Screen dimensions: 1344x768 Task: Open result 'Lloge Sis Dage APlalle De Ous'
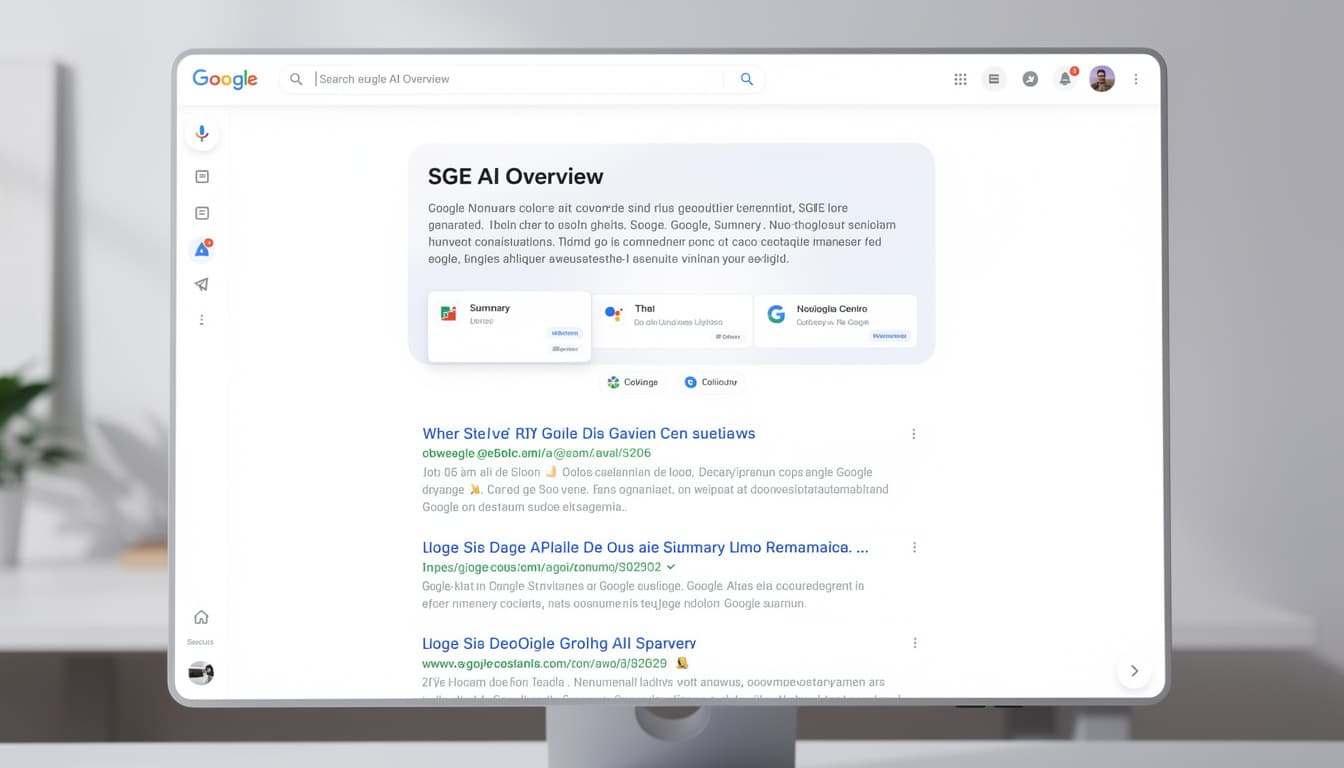click(x=645, y=547)
